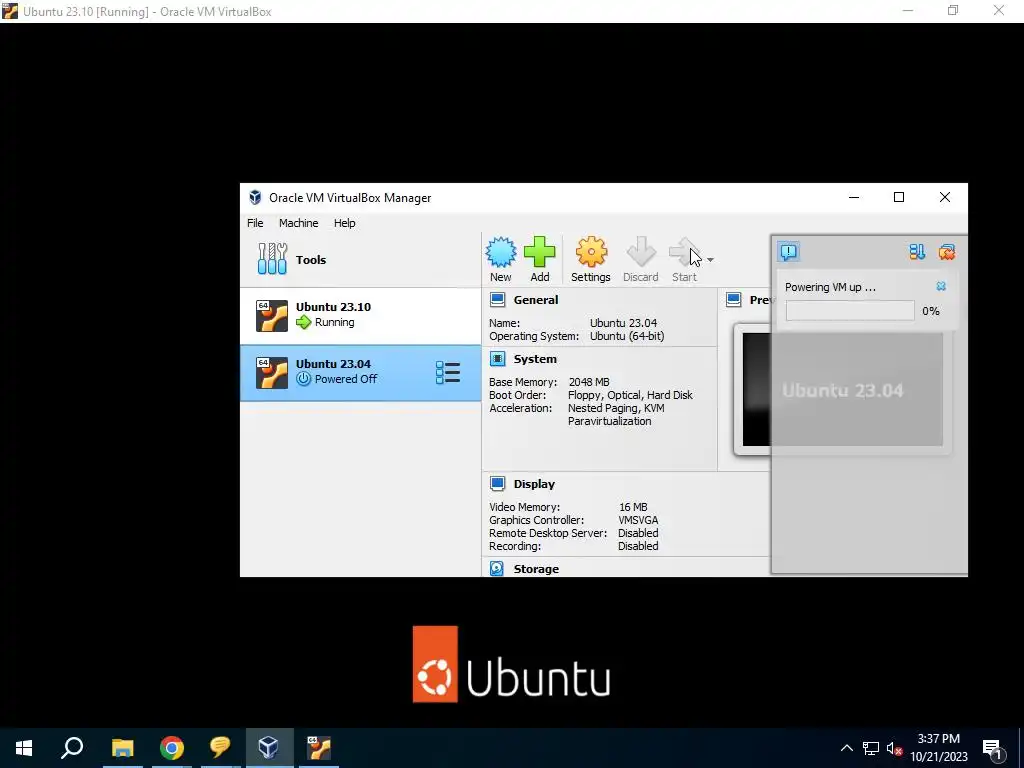This screenshot has height=768, width=1024.
Task: Click the Ubuntu 23.04 machine OS icon
Action: coord(272,372)
